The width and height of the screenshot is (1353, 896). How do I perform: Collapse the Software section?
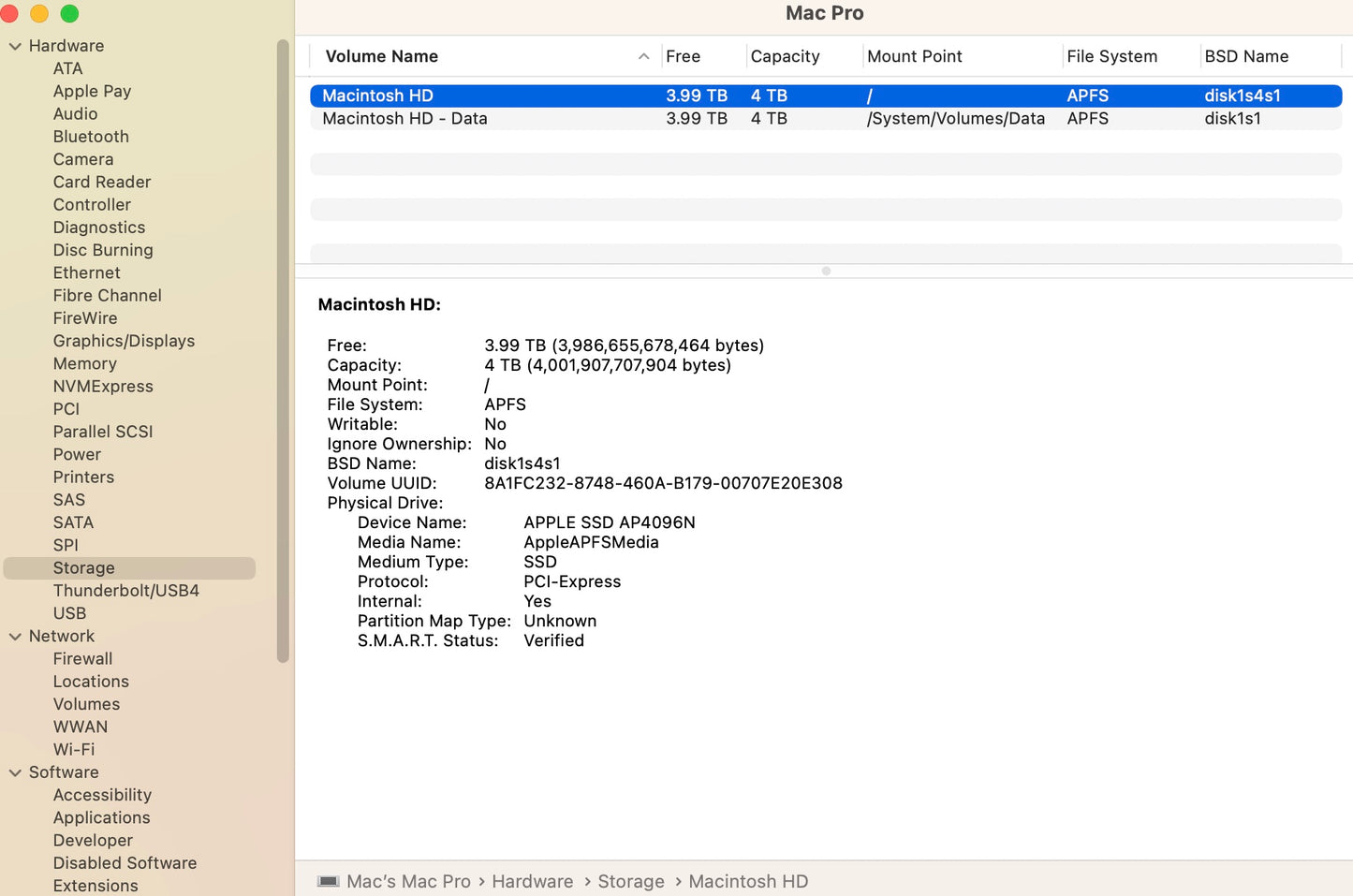pyautogui.click(x=15, y=771)
